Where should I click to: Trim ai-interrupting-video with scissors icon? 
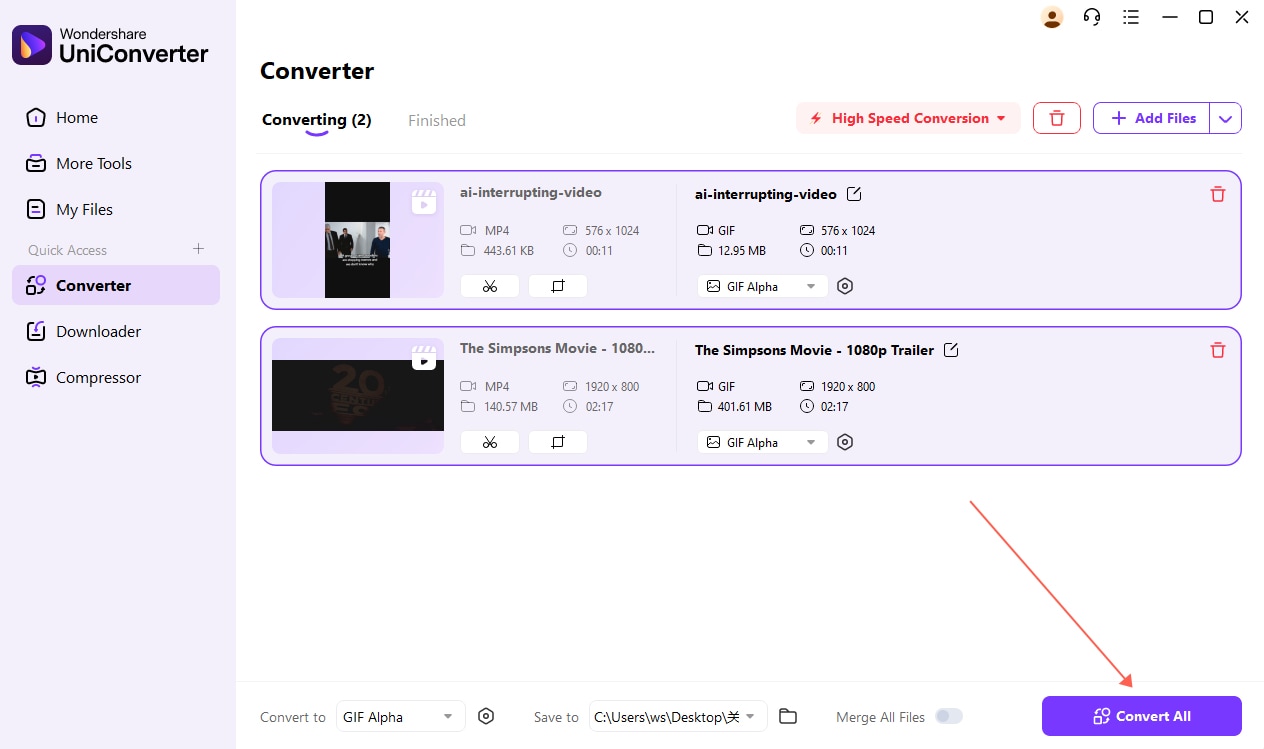[490, 286]
